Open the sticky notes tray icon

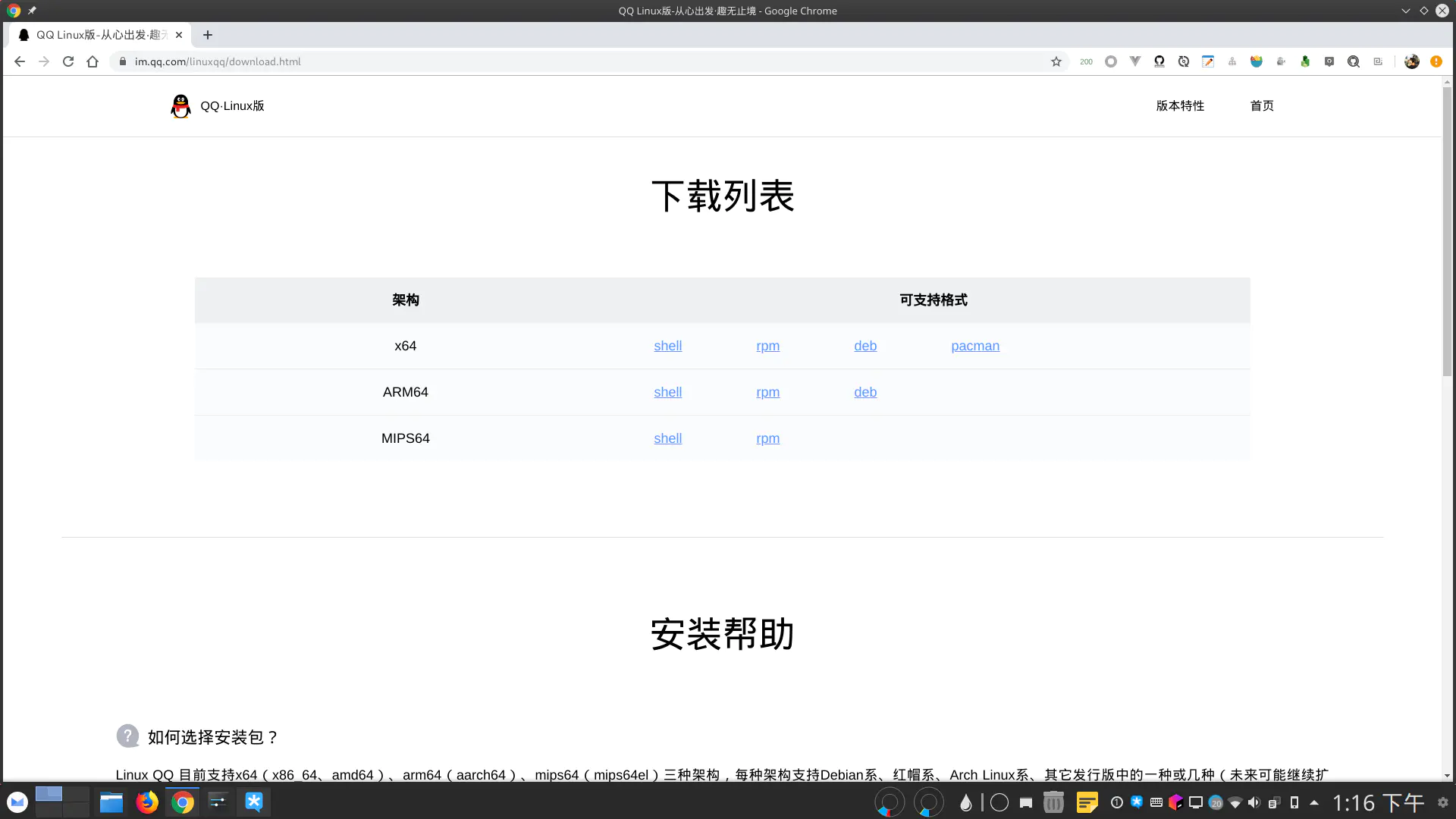(1087, 802)
